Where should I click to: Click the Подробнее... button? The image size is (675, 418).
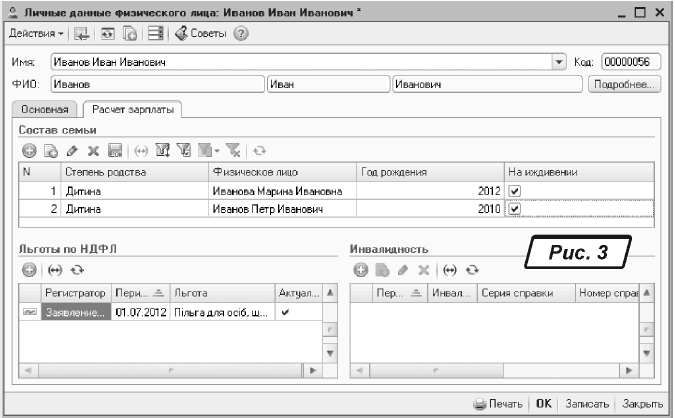click(x=623, y=84)
